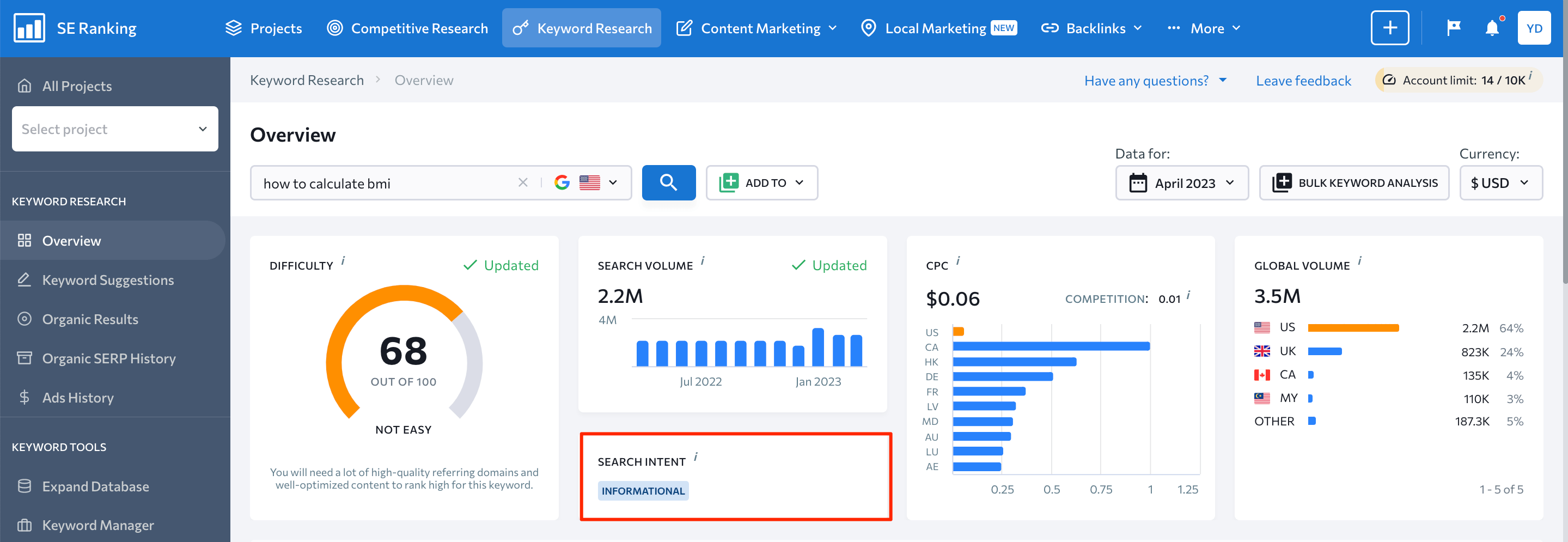Expand the Content Marketing menu
The height and width of the screenshot is (542, 1568).
tap(756, 28)
